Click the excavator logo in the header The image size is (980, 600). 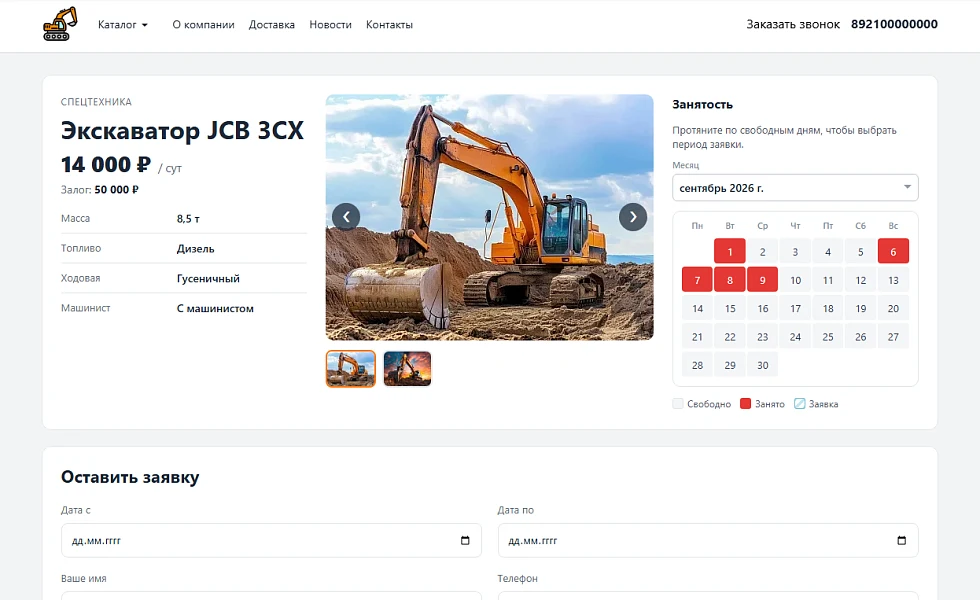pyautogui.click(x=60, y=24)
